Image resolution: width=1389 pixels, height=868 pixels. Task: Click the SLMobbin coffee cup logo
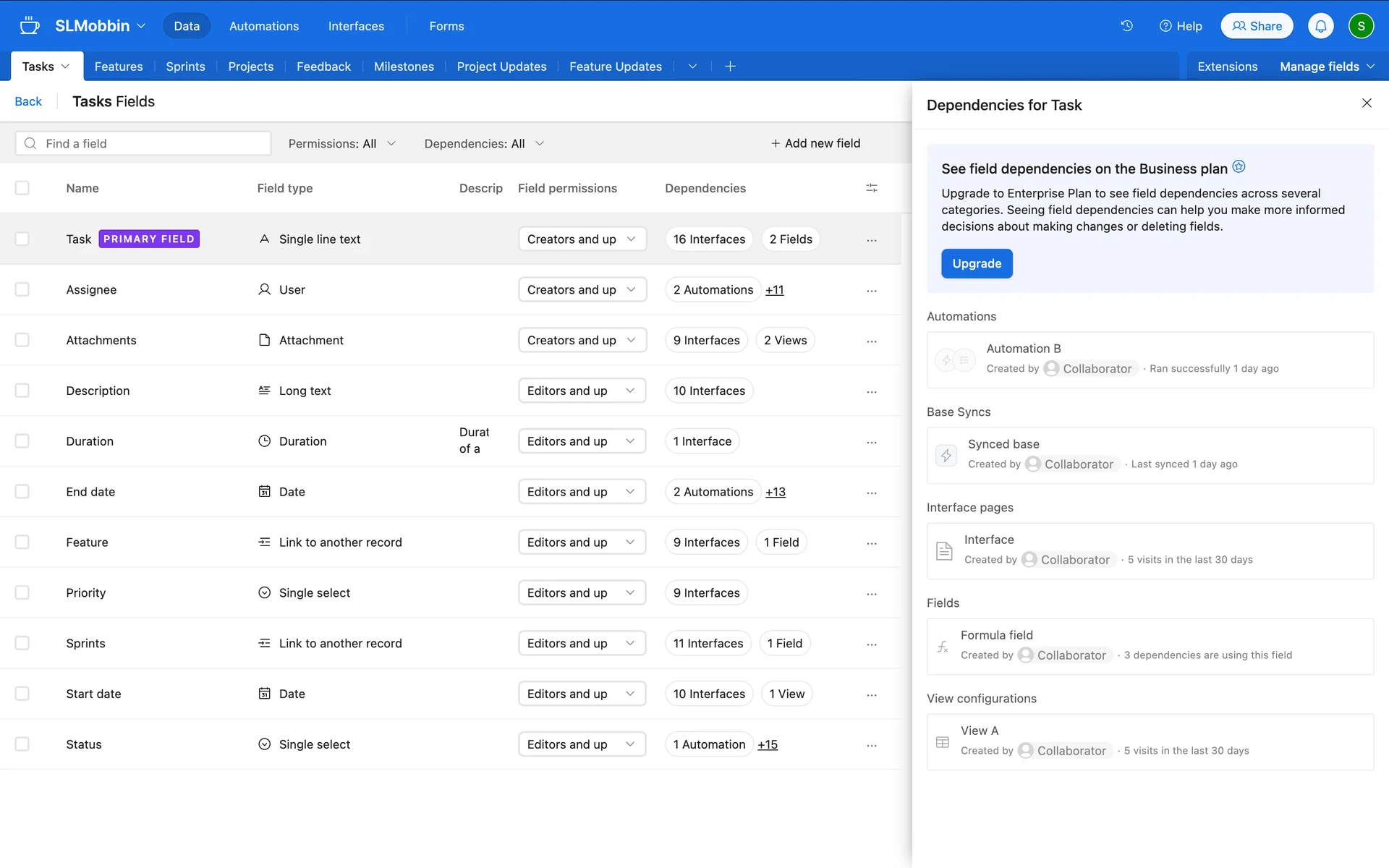[30, 26]
